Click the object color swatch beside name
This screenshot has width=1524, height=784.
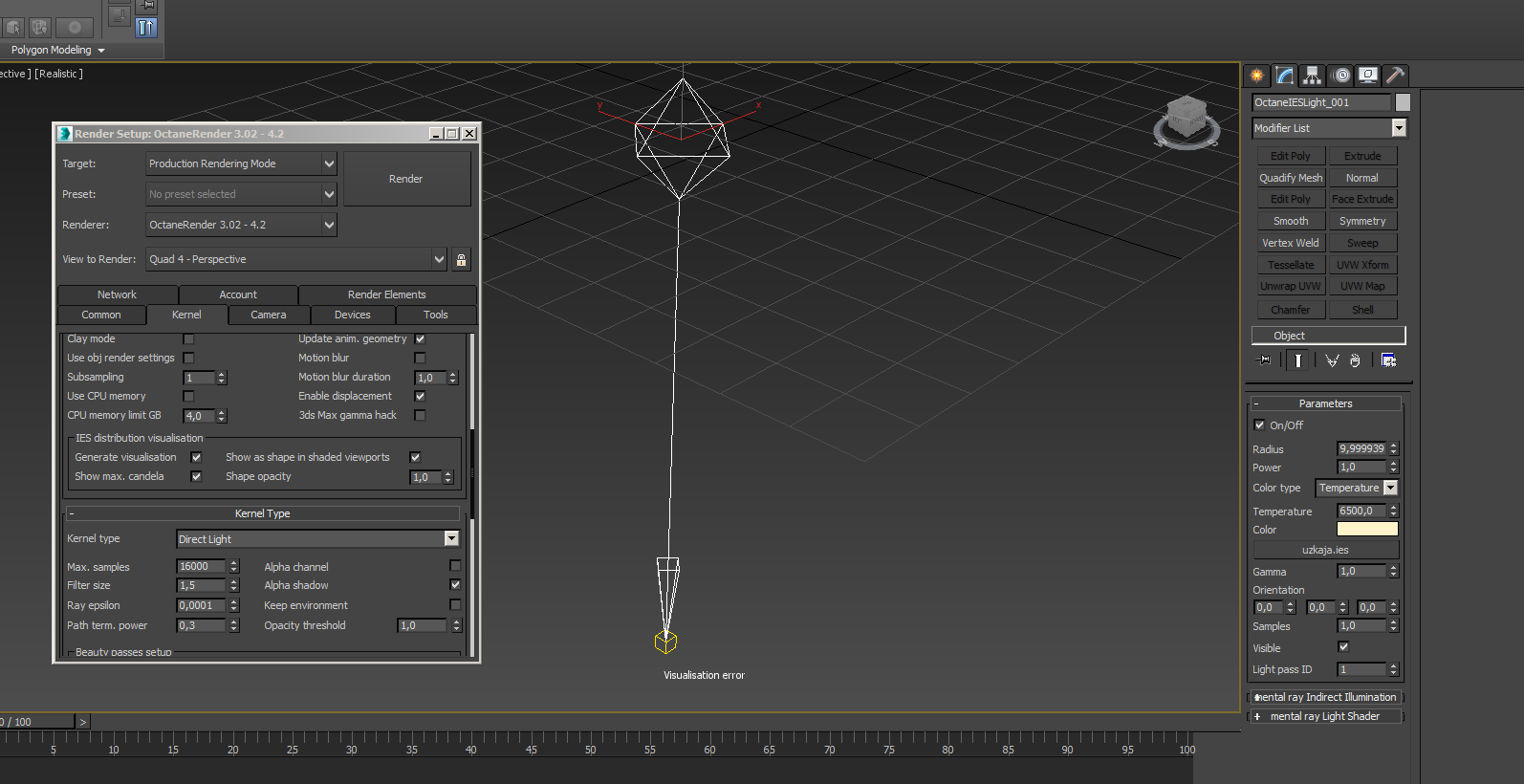click(1403, 102)
